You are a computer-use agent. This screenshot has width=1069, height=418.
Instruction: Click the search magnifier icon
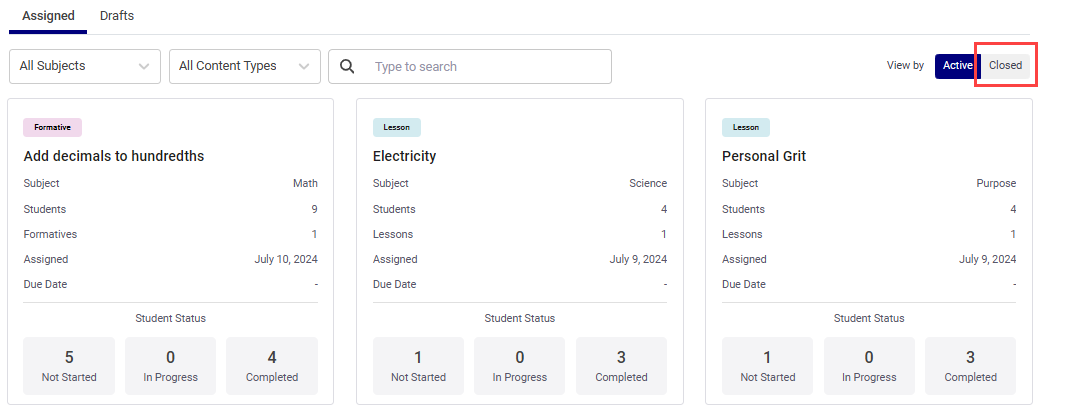(348, 67)
